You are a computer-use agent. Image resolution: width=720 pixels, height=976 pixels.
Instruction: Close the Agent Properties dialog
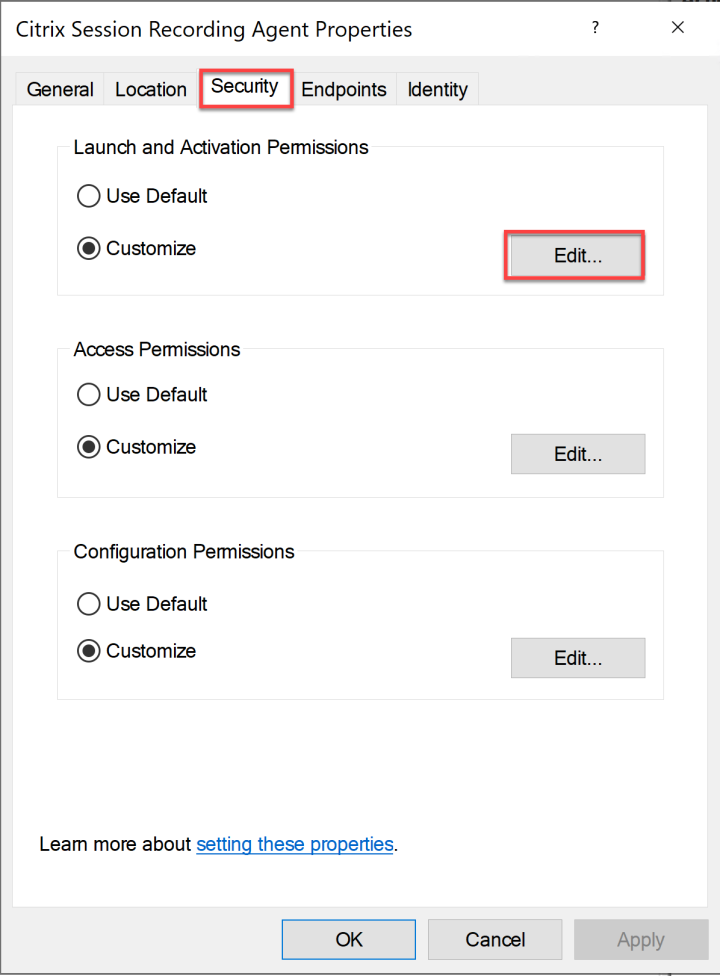click(678, 28)
